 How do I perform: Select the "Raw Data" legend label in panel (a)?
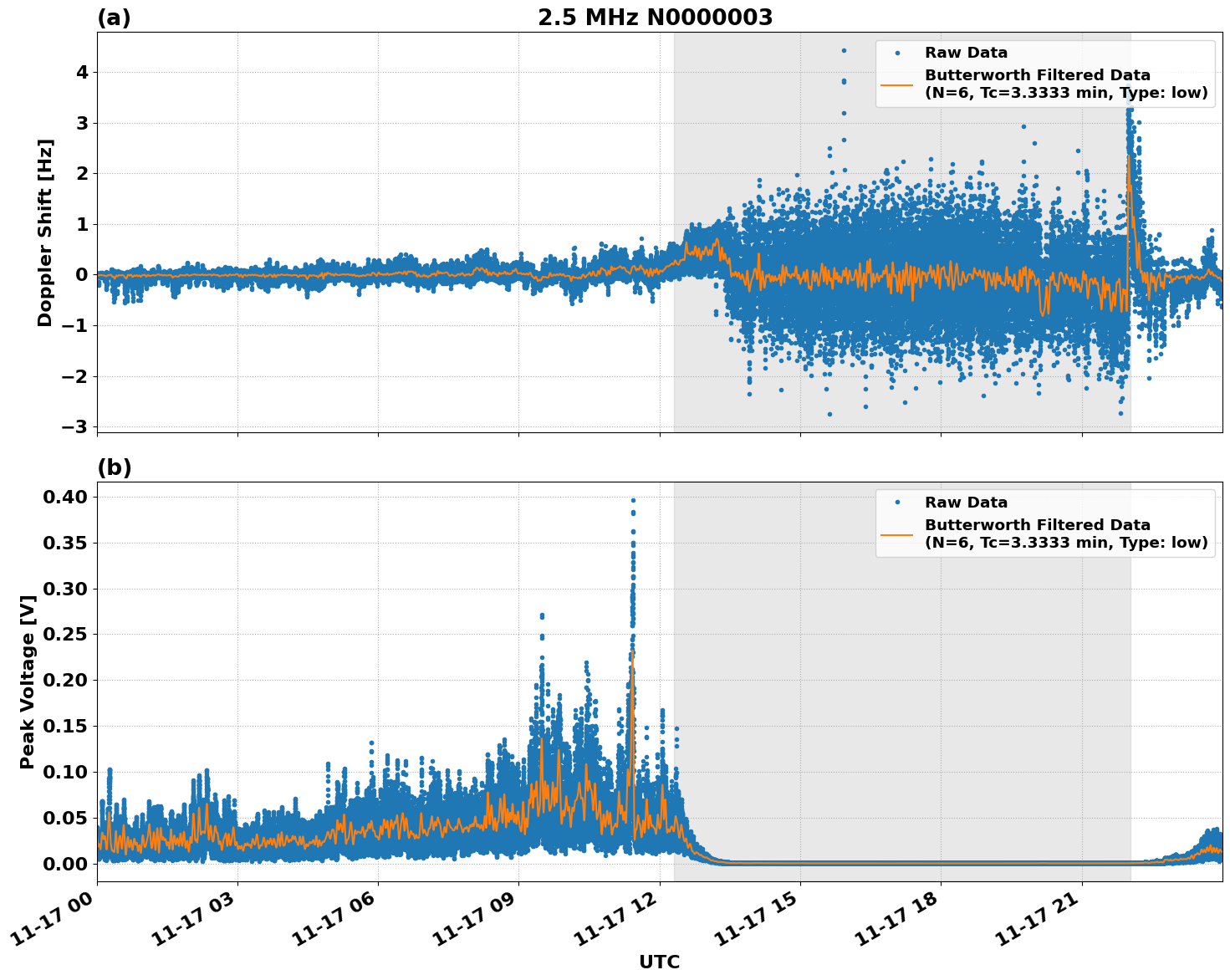(x=966, y=54)
